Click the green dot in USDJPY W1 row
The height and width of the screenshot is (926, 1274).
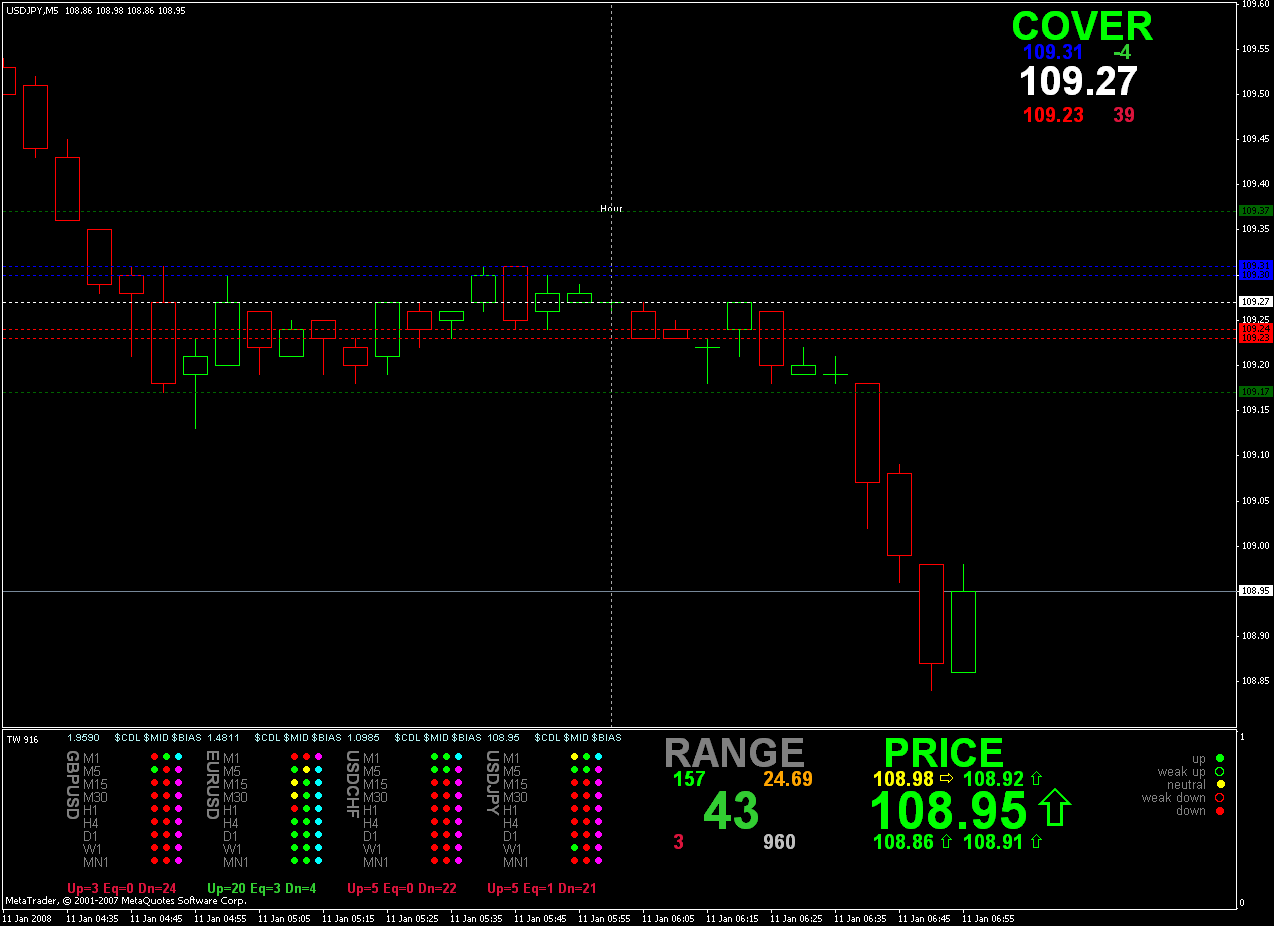pyautogui.click(x=574, y=848)
